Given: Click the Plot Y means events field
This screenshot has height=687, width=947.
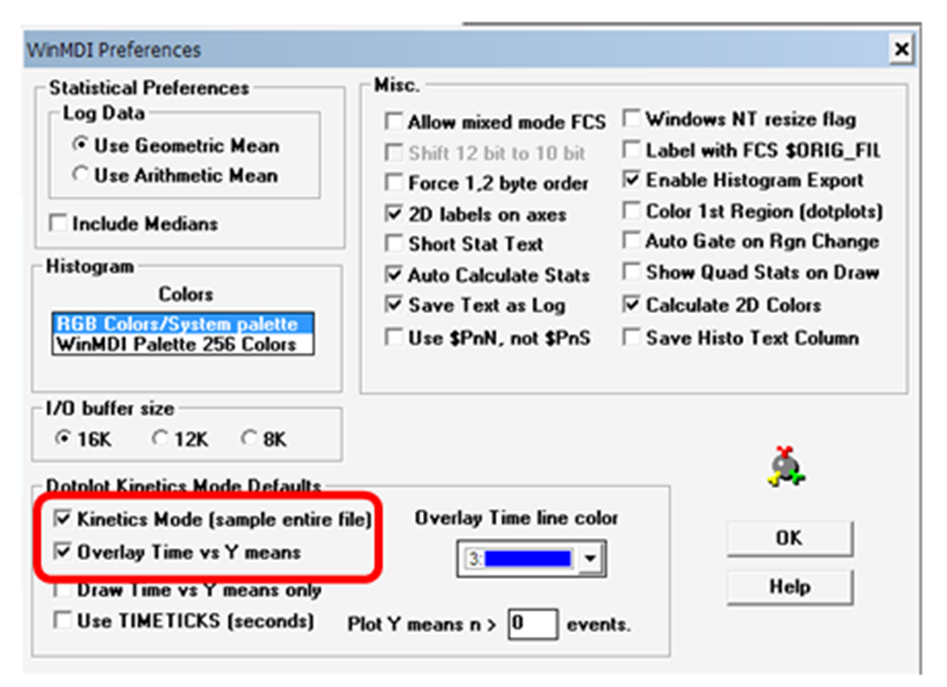Looking at the screenshot, I should [532, 624].
